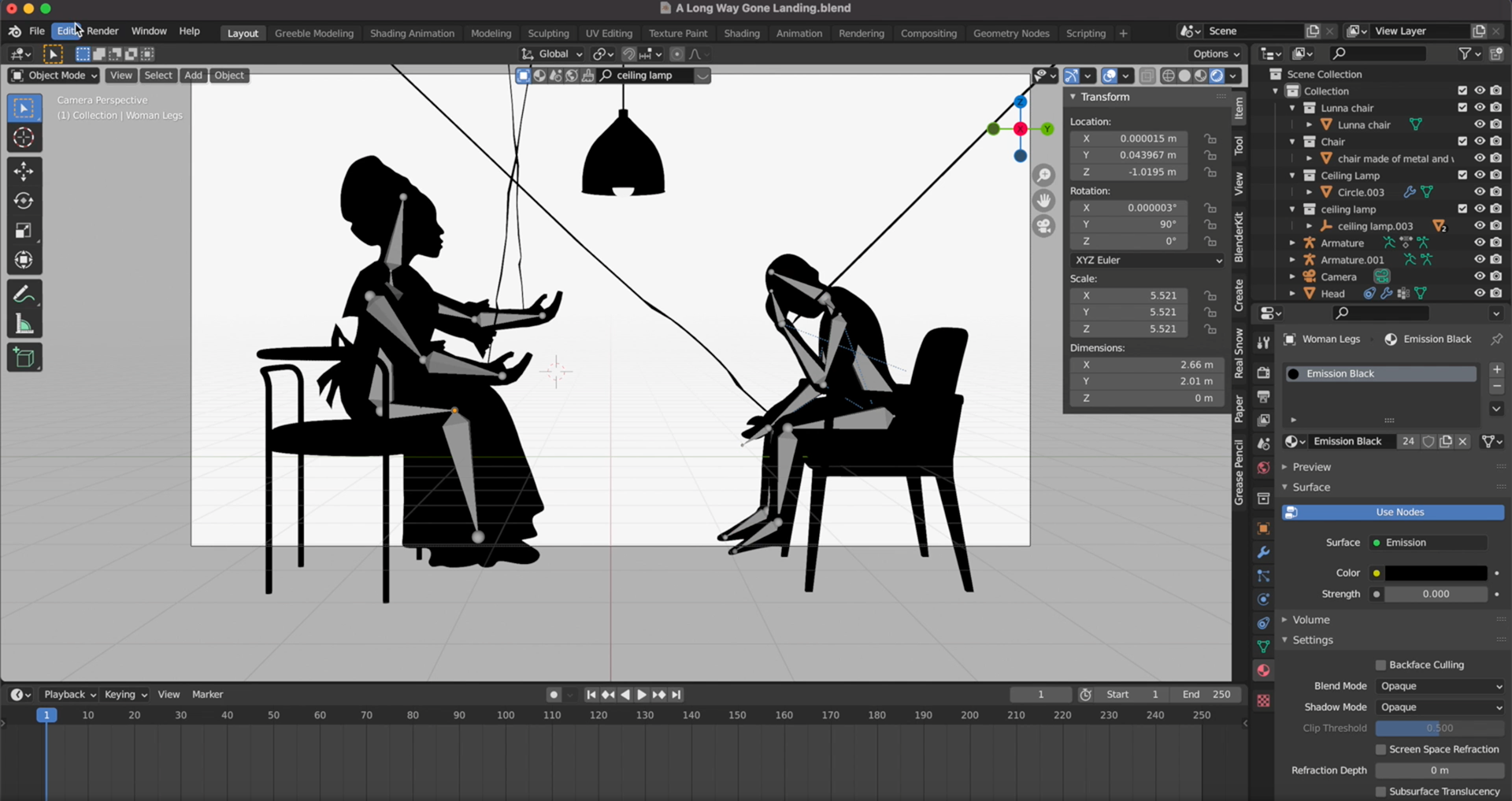Switch to the UV Editing workspace tab
The height and width of the screenshot is (801, 1512).
(609, 33)
